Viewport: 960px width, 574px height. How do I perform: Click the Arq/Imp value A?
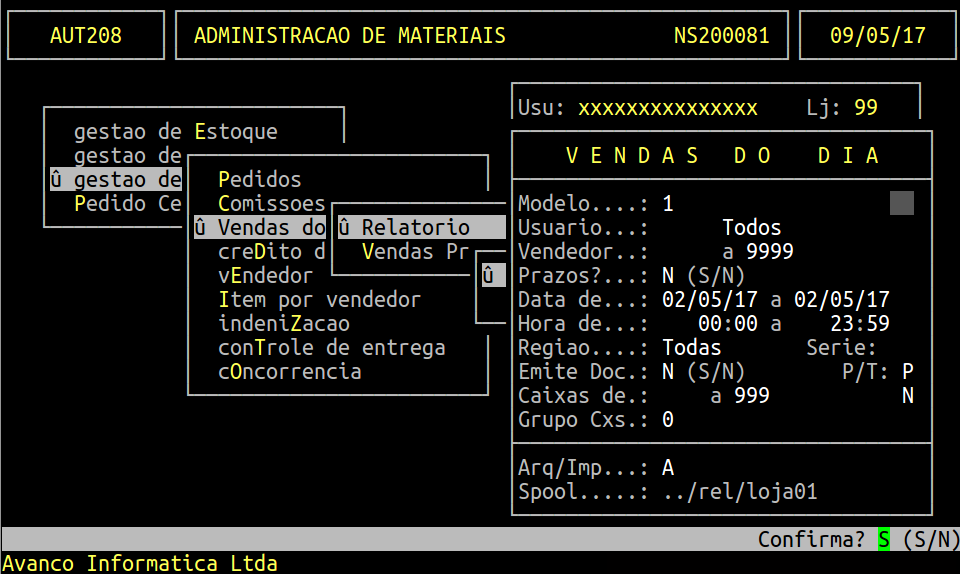[668, 468]
